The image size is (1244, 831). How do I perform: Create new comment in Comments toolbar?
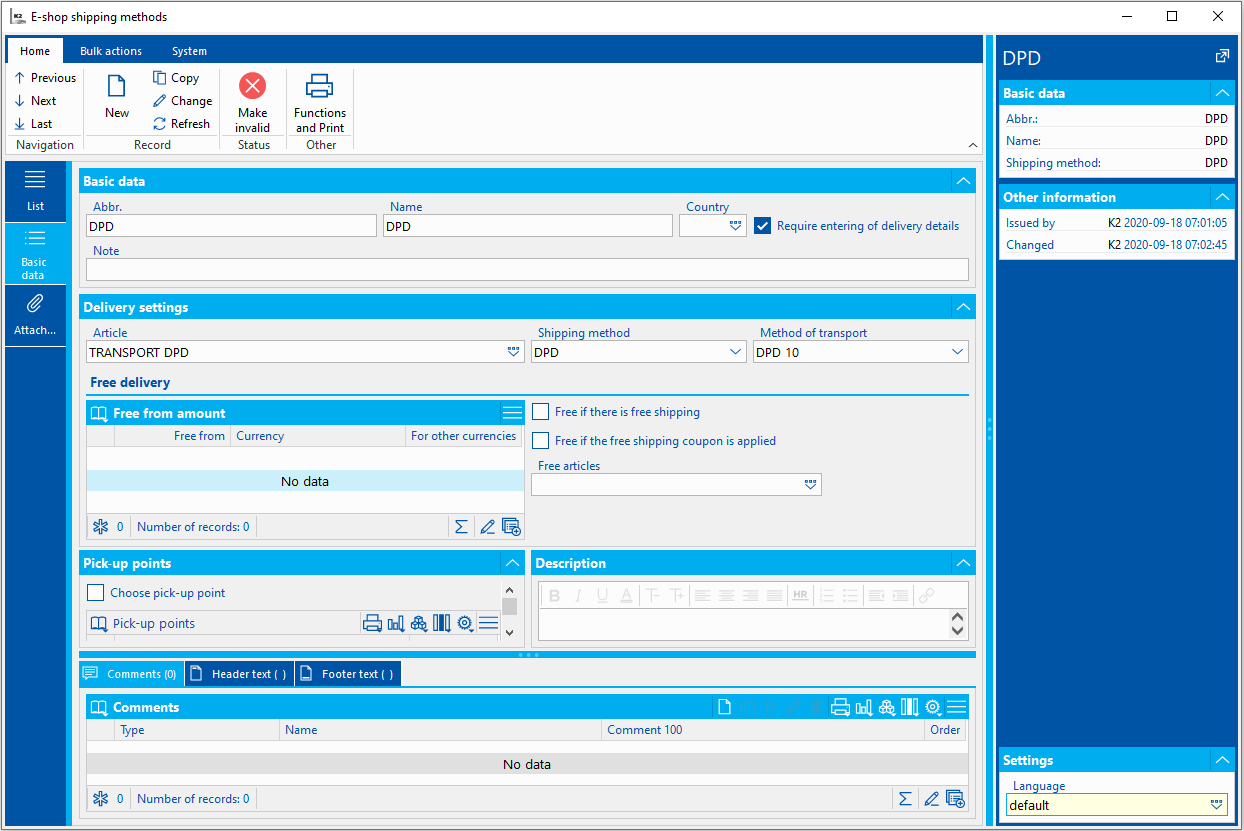coord(725,707)
